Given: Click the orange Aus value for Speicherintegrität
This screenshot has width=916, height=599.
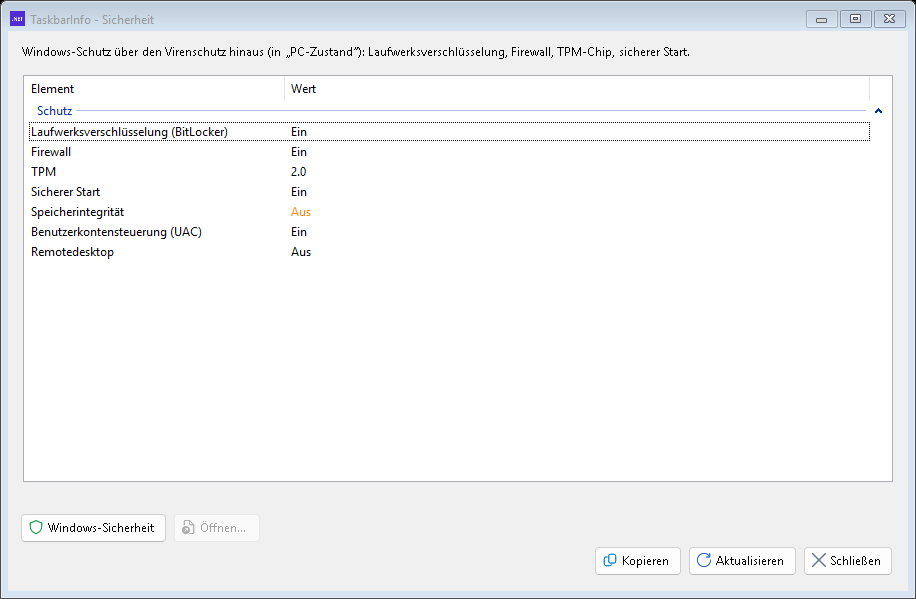Looking at the screenshot, I should pos(301,212).
